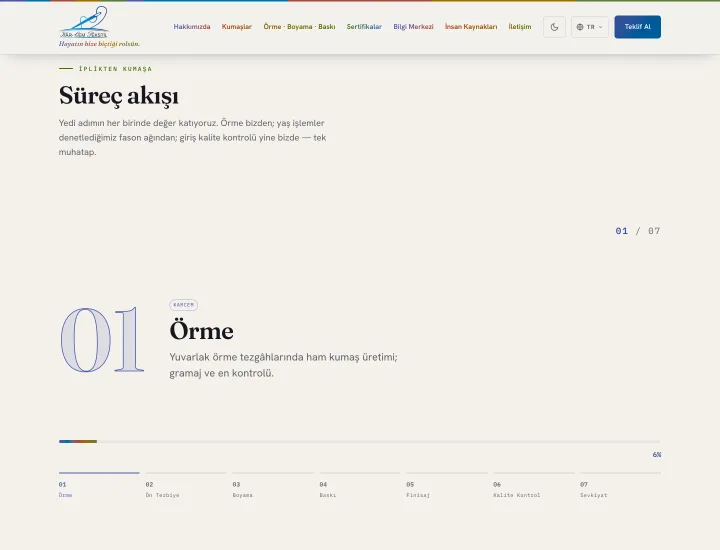Open the Sertifikalar menu item
This screenshot has height=550, width=720.
tap(364, 27)
